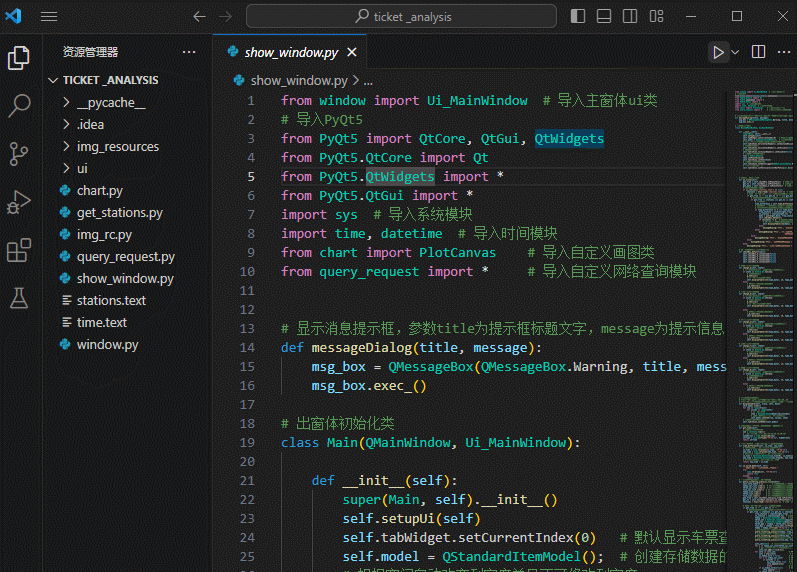Open query_request.py in the explorer
The image size is (797, 572).
[x=126, y=257]
